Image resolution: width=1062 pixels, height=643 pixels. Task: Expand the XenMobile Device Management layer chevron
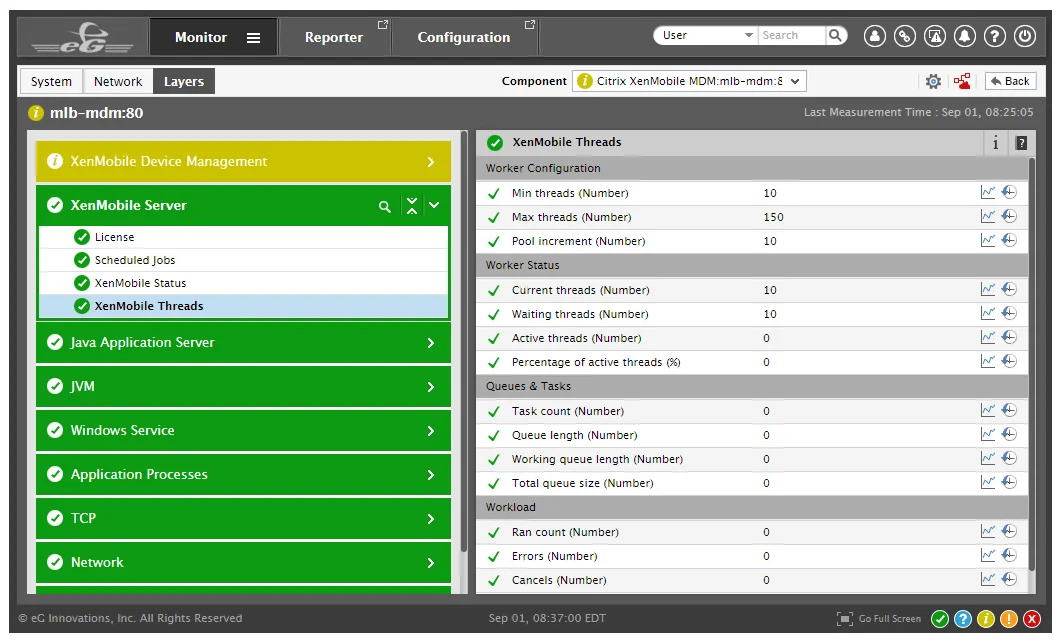coord(431,162)
